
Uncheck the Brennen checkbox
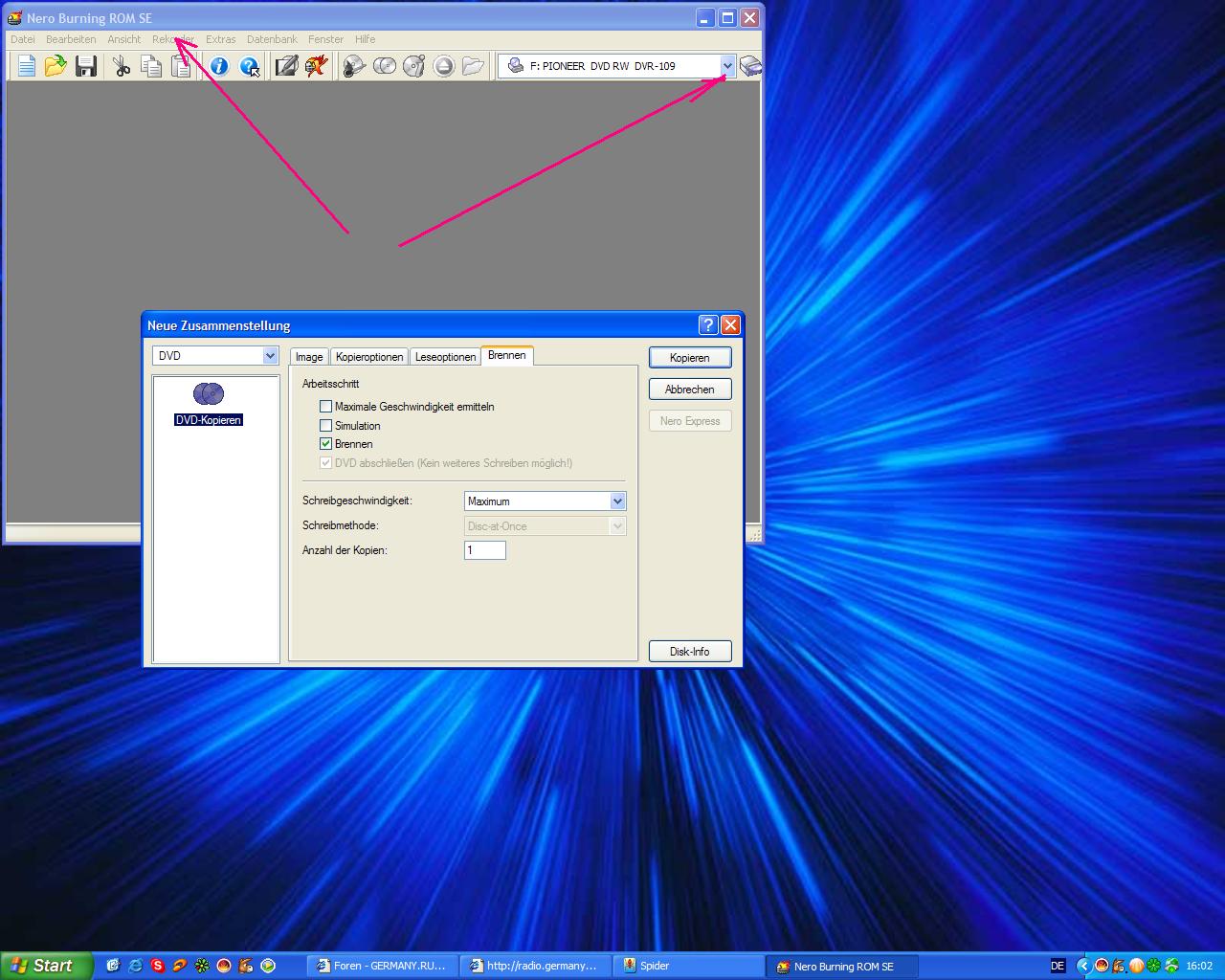point(326,444)
